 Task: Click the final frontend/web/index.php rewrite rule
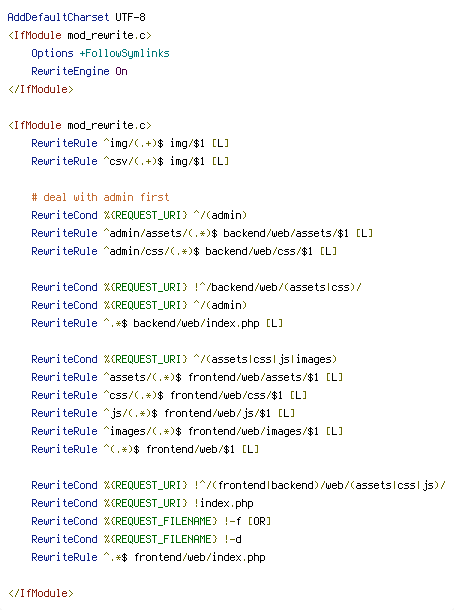(x=149, y=557)
